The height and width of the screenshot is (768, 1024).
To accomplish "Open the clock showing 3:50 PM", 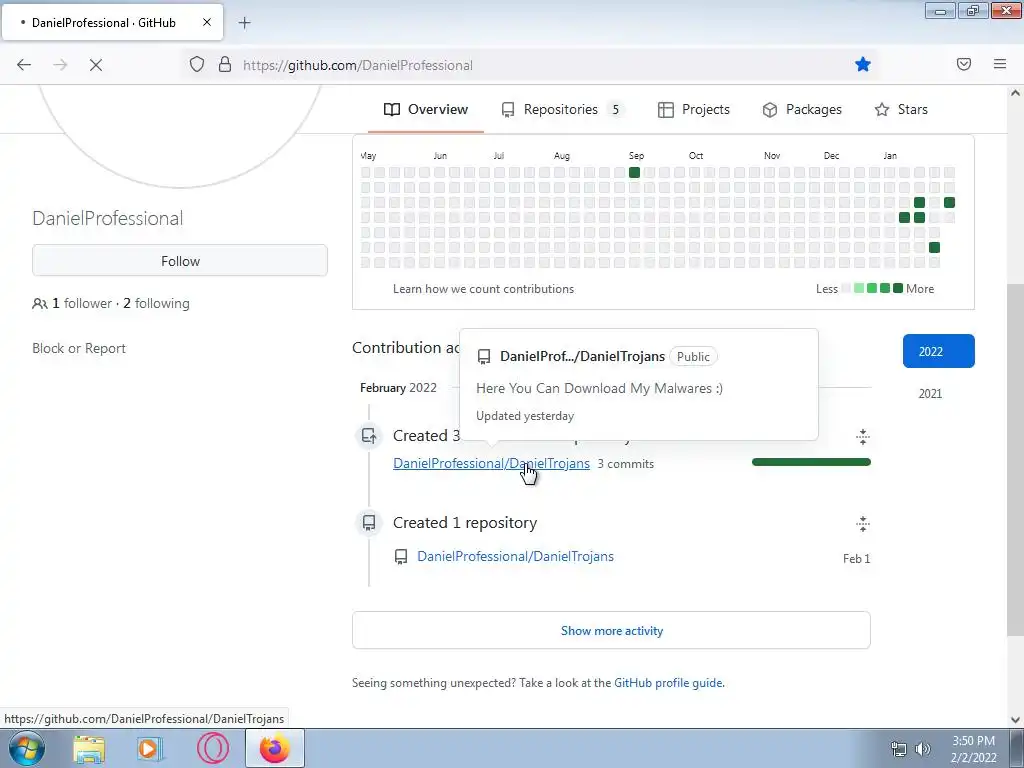I will click(x=974, y=749).
